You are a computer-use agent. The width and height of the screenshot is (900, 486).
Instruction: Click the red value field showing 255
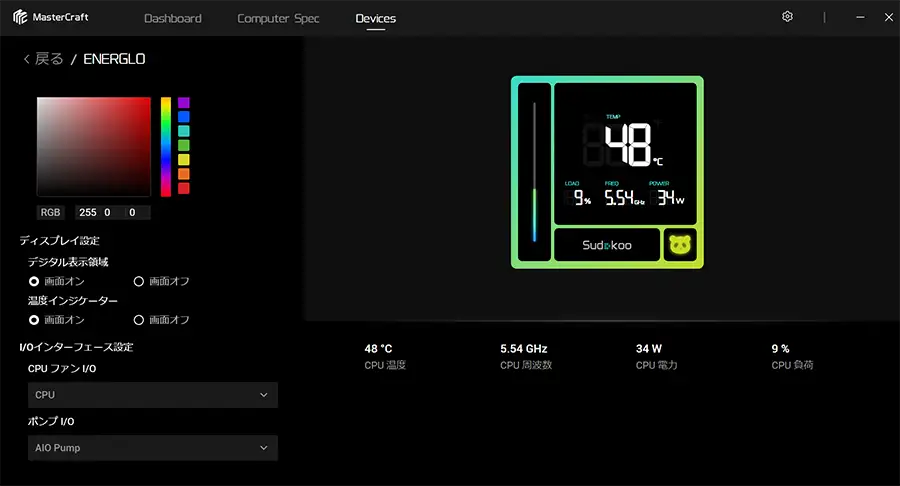(88, 212)
